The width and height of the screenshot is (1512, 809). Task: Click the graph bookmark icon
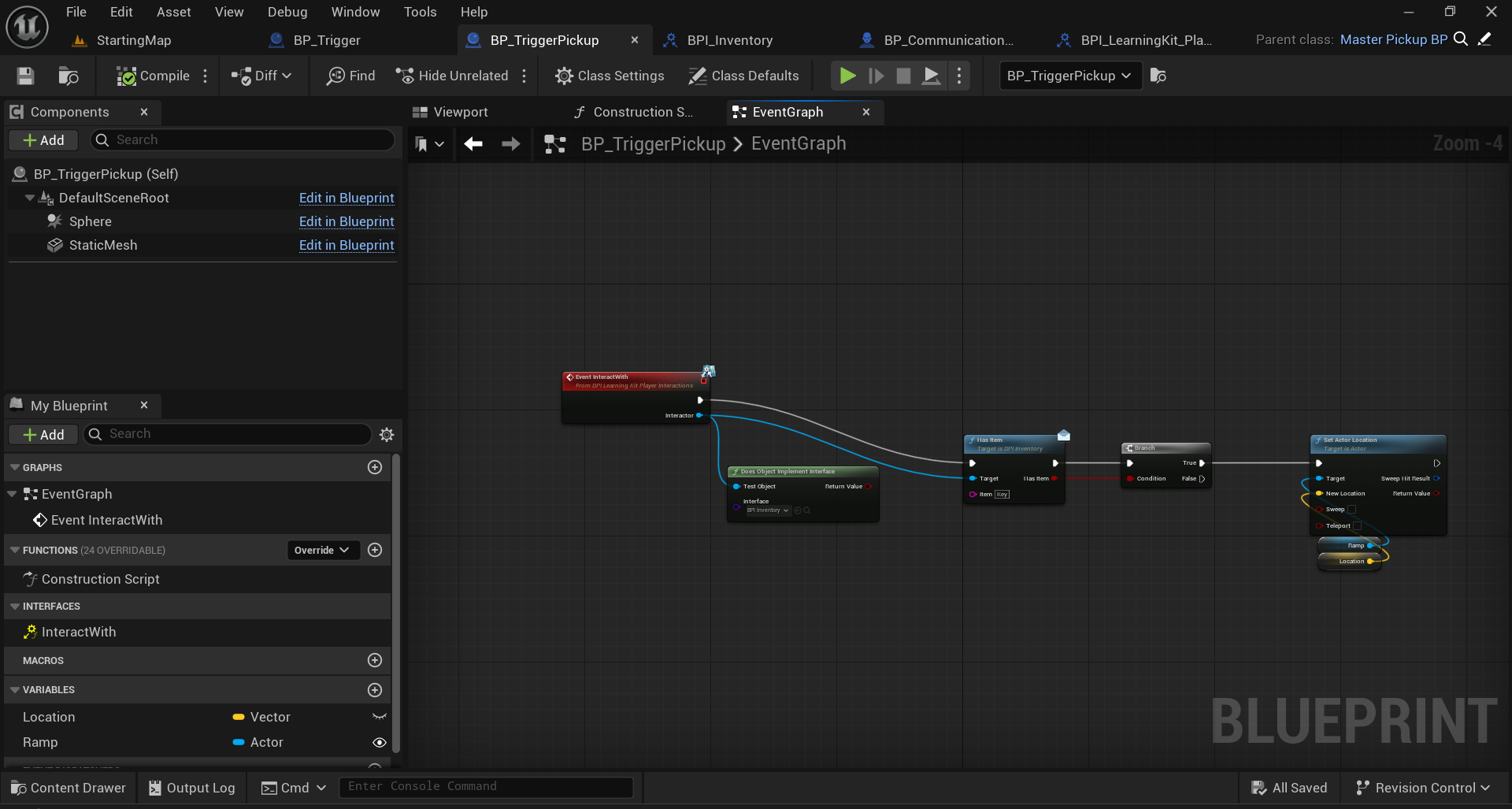[421, 144]
